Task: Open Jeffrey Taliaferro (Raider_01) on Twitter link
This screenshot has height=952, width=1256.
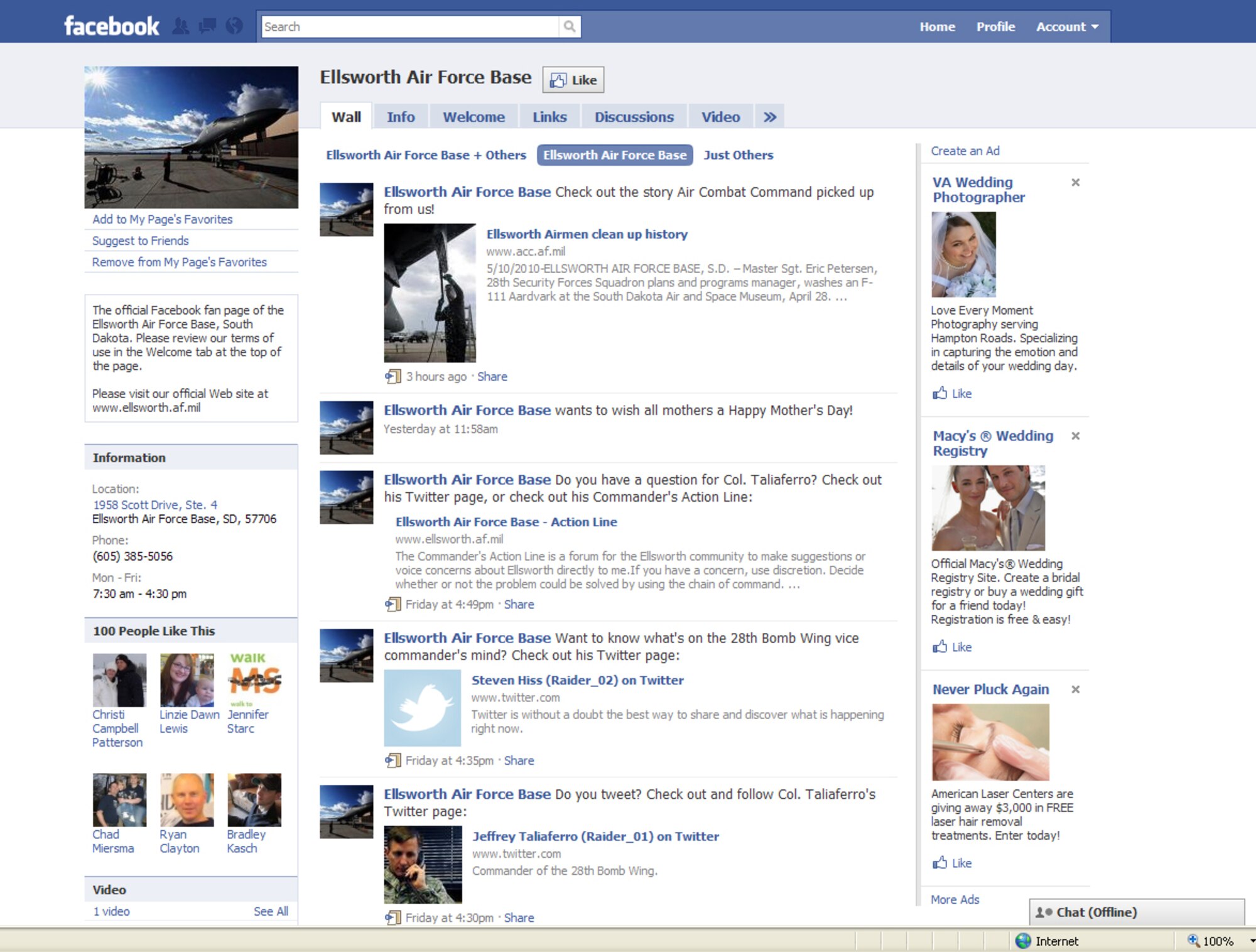Action: (x=595, y=836)
